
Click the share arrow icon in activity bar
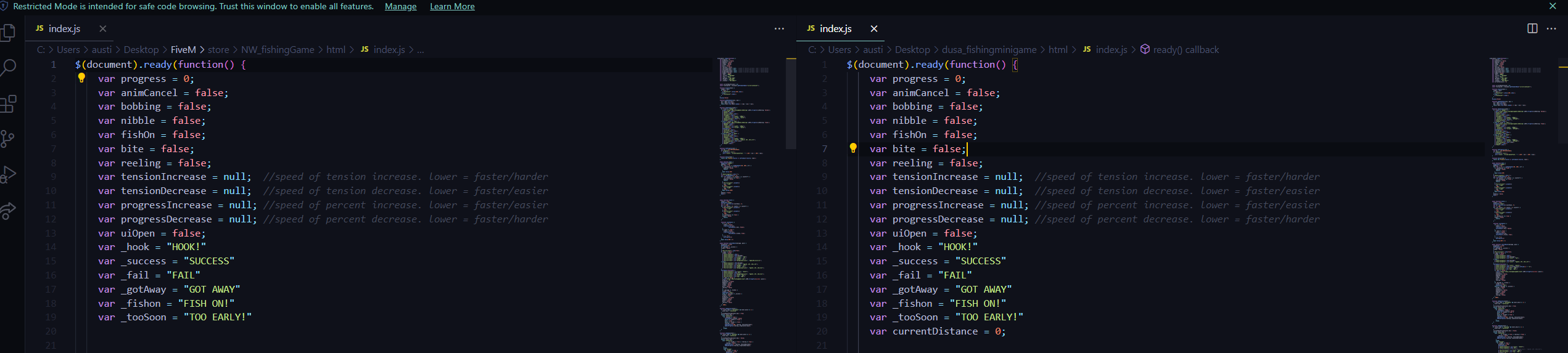[8, 211]
